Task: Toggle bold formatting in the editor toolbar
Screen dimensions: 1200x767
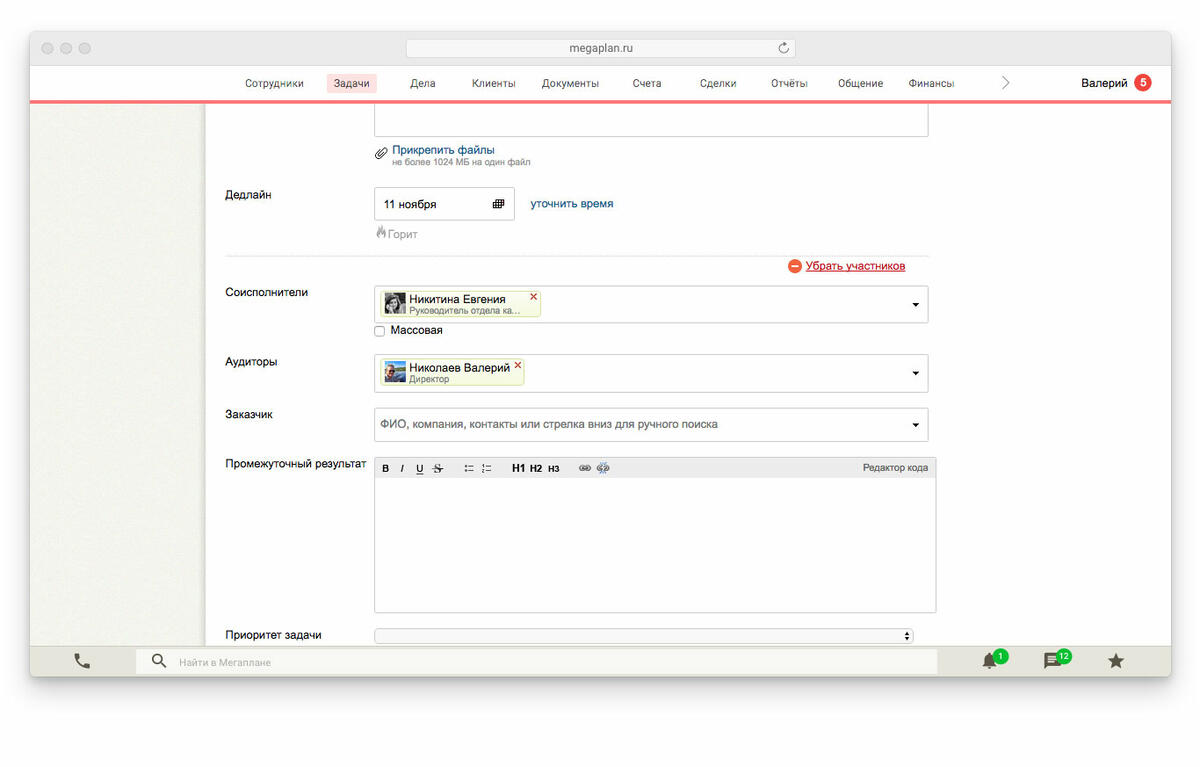Action: (x=386, y=469)
